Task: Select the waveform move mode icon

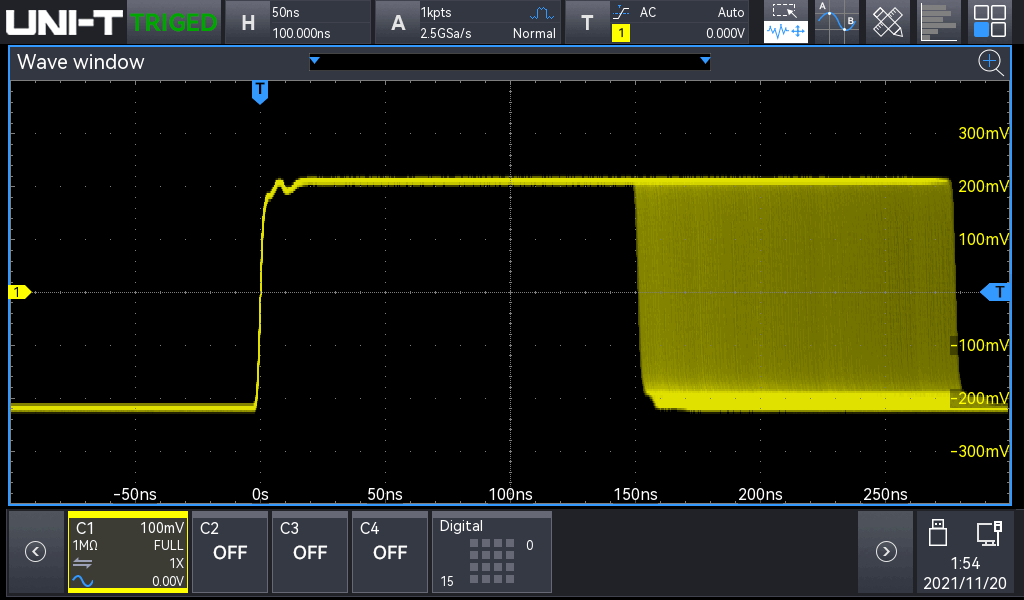Action: point(786,33)
